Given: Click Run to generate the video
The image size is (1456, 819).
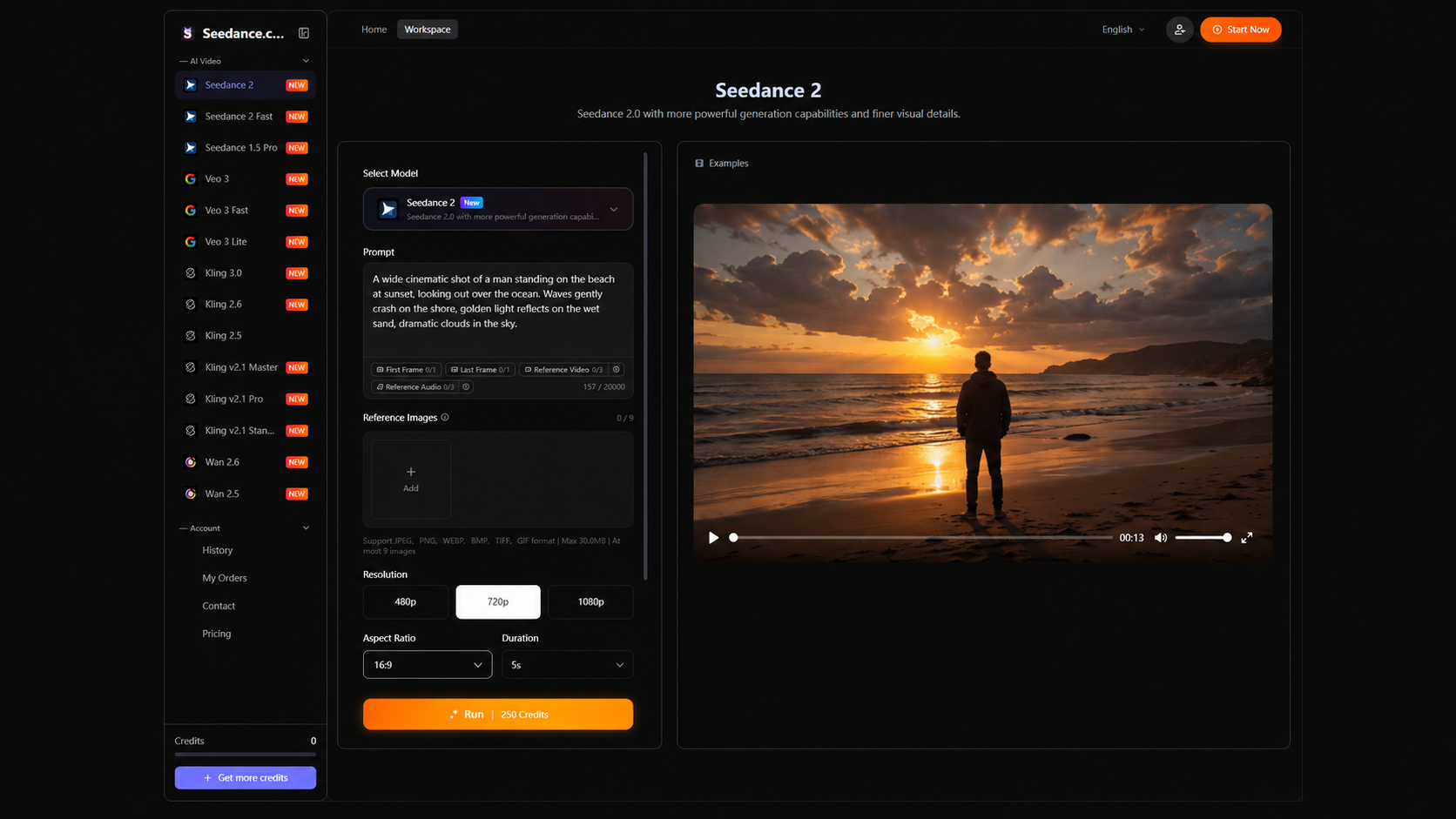Looking at the screenshot, I should pos(498,715).
